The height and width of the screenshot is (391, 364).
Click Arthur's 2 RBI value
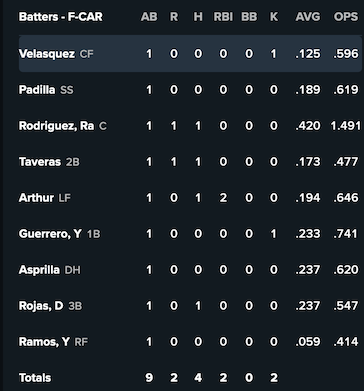[223, 198]
